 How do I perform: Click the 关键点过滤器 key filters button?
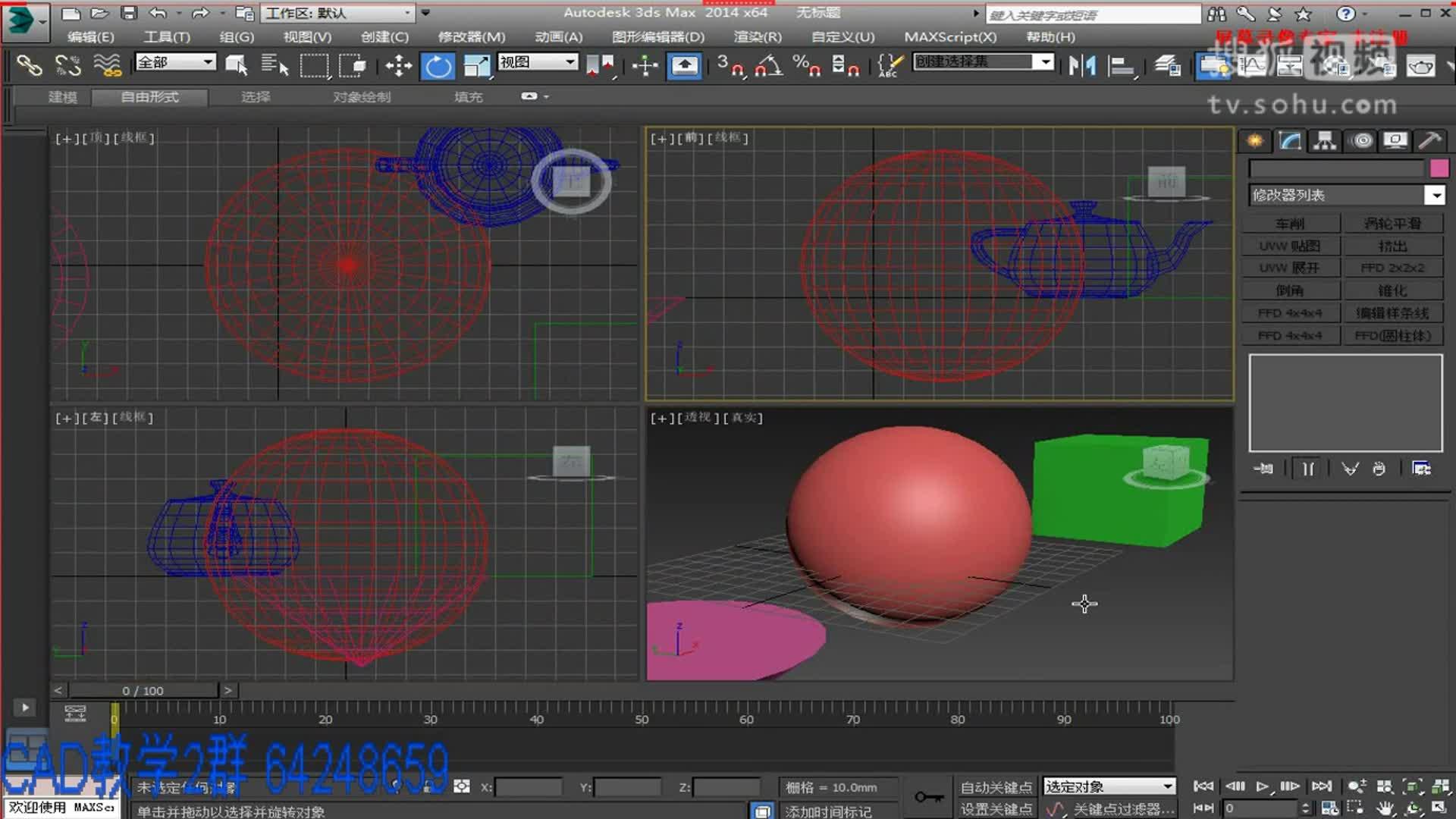click(1124, 809)
